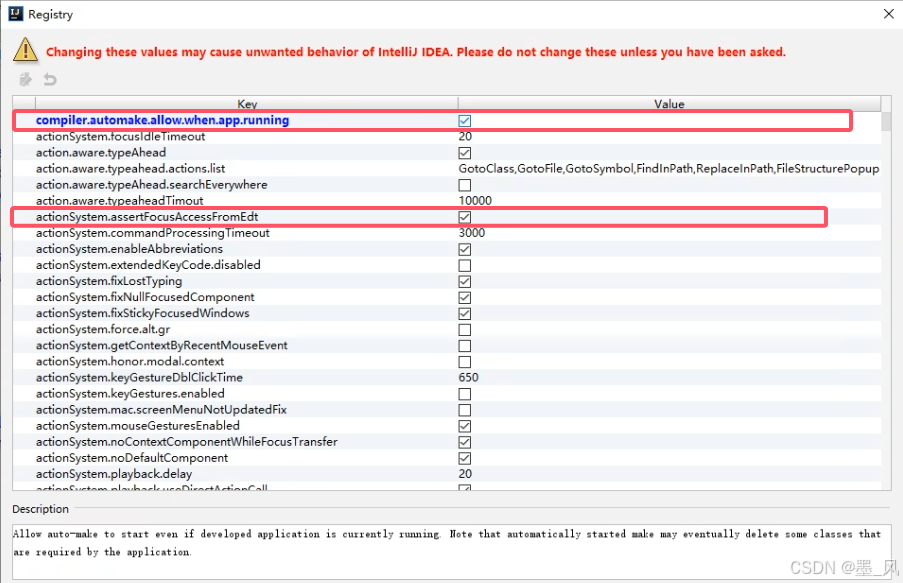Select actionSystem.playback.delay key
Viewport: 903px width, 583px height.
[114, 475]
